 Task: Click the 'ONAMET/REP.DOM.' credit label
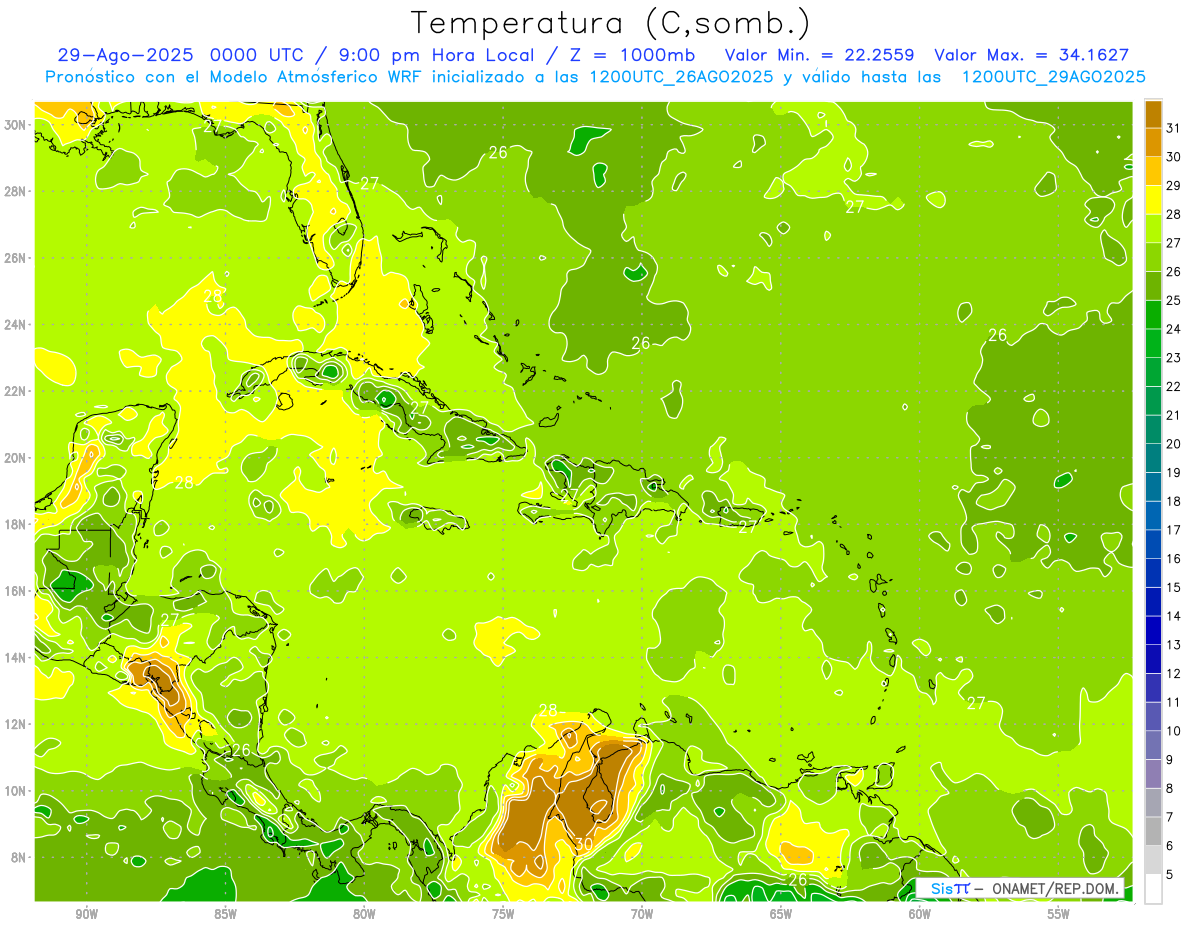pyautogui.click(x=1056, y=888)
